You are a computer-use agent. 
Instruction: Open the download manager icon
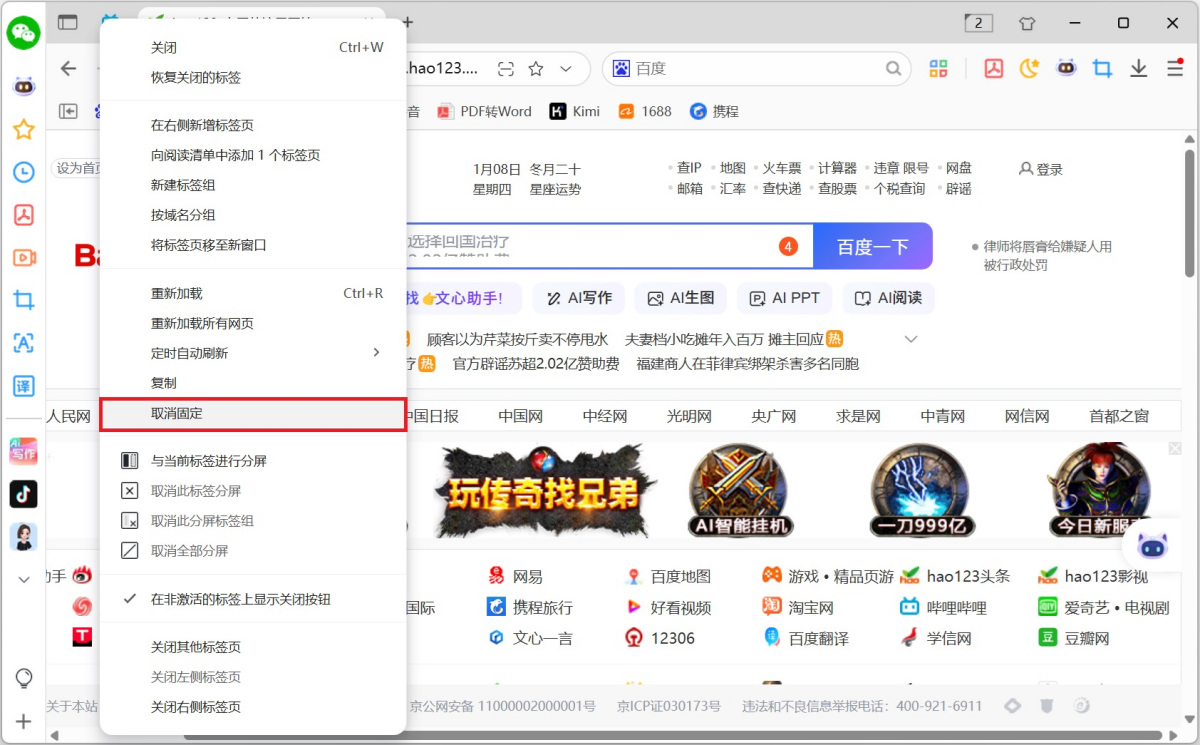coord(1139,68)
